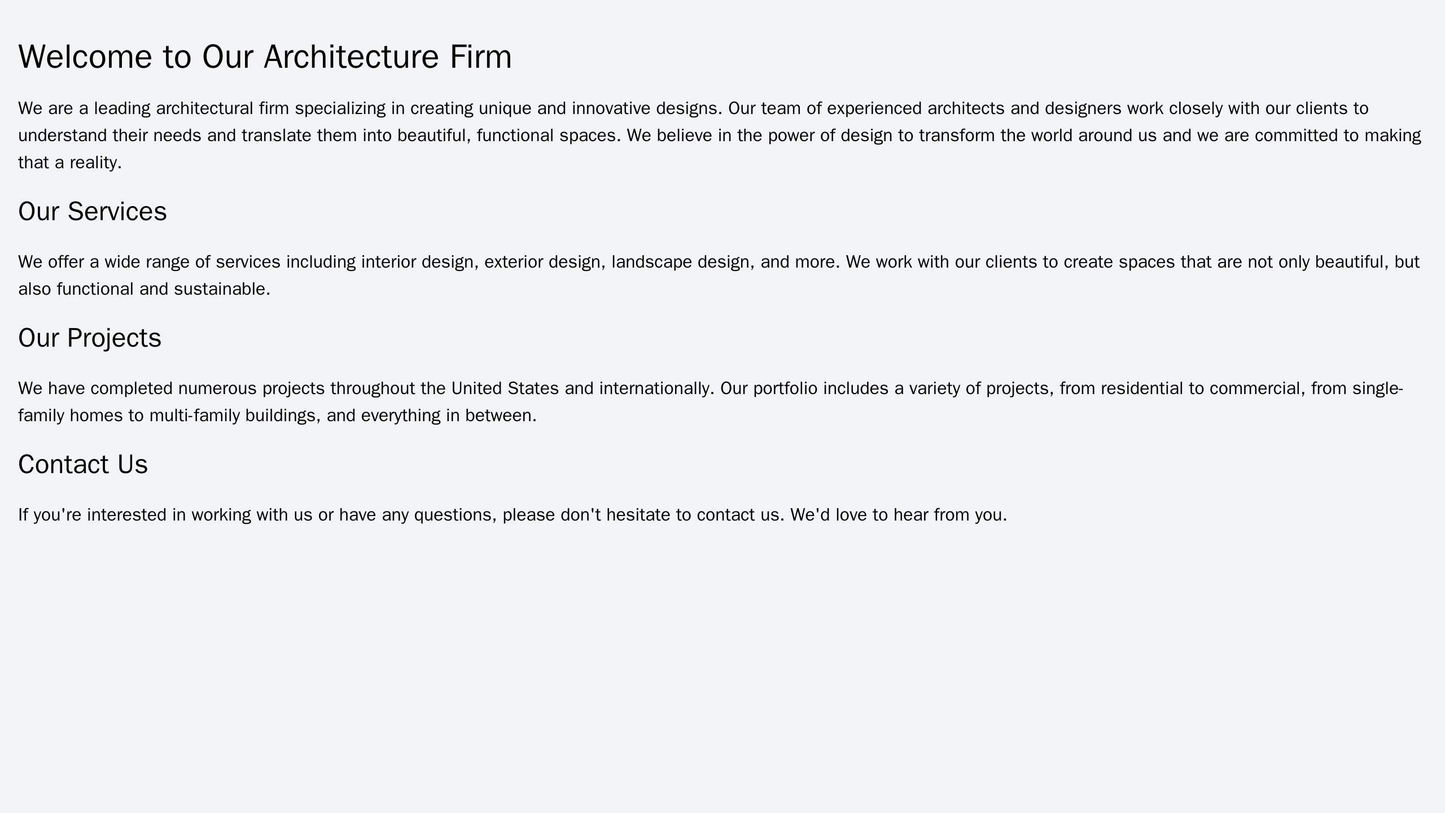Click the sentence 'We'd love to hear from you'
This screenshot has width=1445, height=813.
896,515
